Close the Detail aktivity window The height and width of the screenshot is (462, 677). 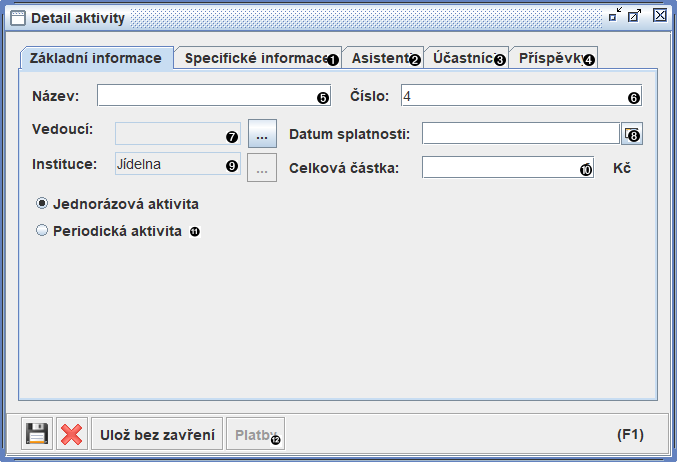[x=660, y=15]
